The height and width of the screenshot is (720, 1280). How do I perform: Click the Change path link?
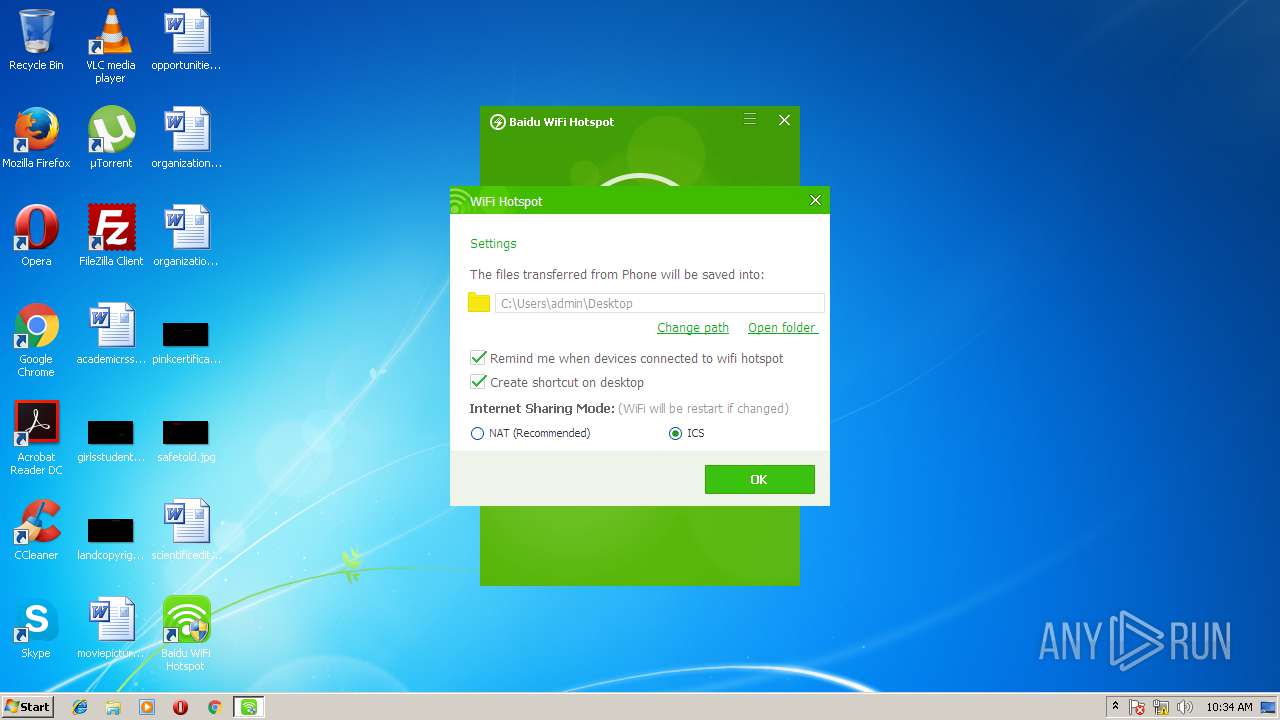point(693,328)
